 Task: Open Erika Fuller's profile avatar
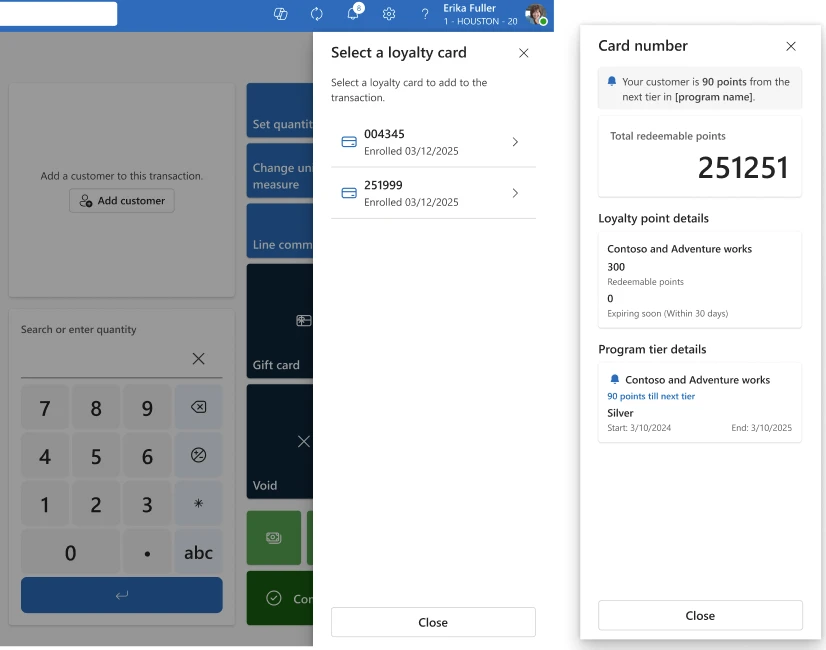[x=534, y=15]
